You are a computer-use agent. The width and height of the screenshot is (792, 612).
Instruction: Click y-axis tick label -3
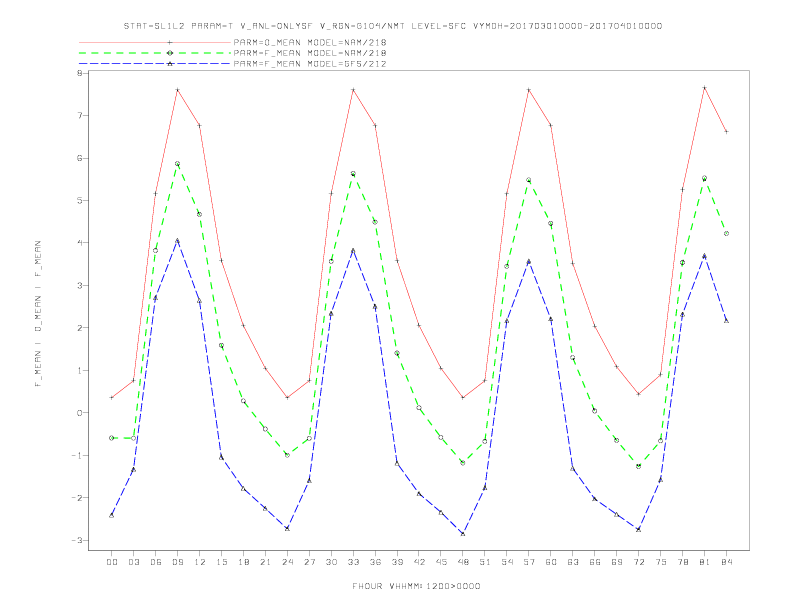77,540
